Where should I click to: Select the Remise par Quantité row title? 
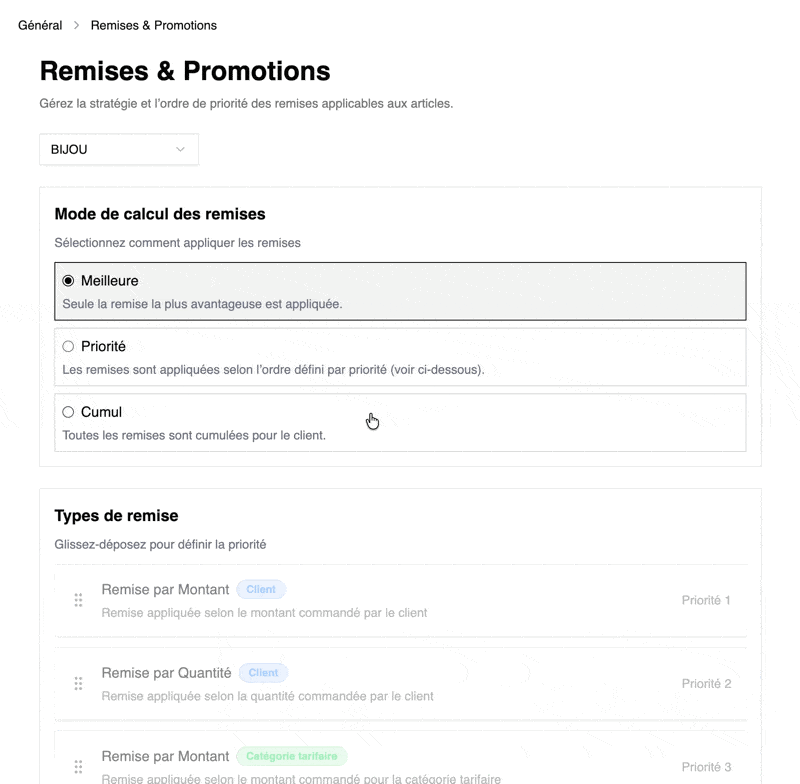[166, 673]
